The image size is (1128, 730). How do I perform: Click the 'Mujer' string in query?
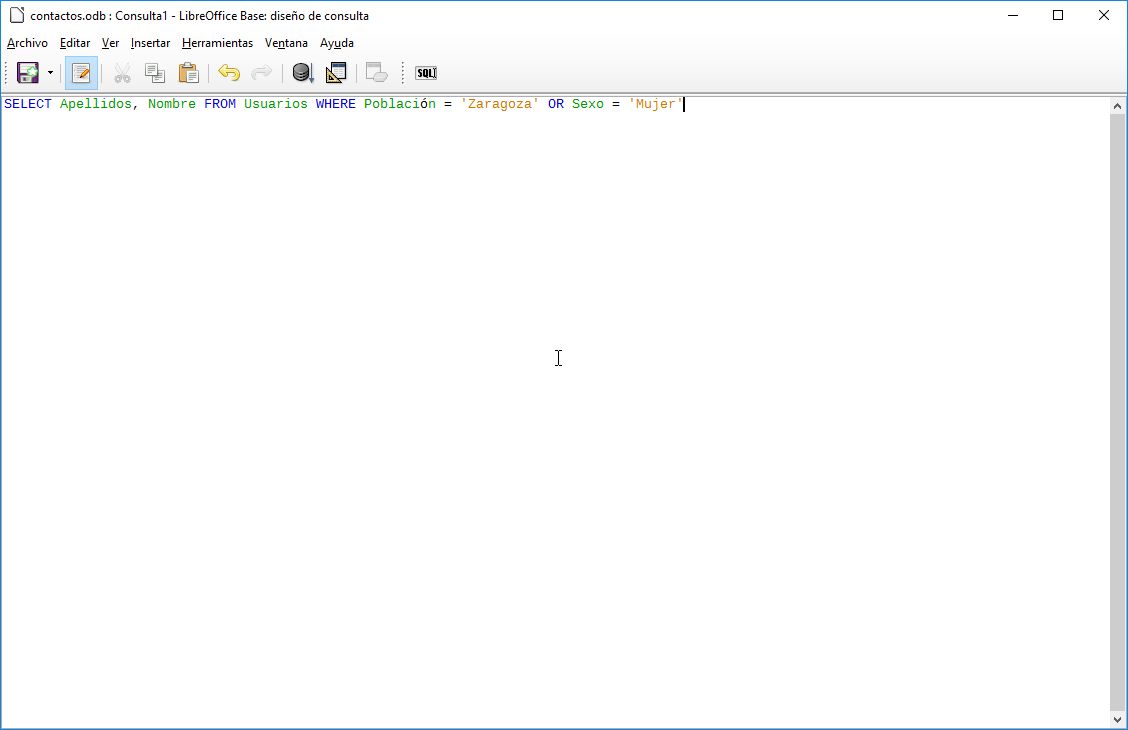pos(655,104)
